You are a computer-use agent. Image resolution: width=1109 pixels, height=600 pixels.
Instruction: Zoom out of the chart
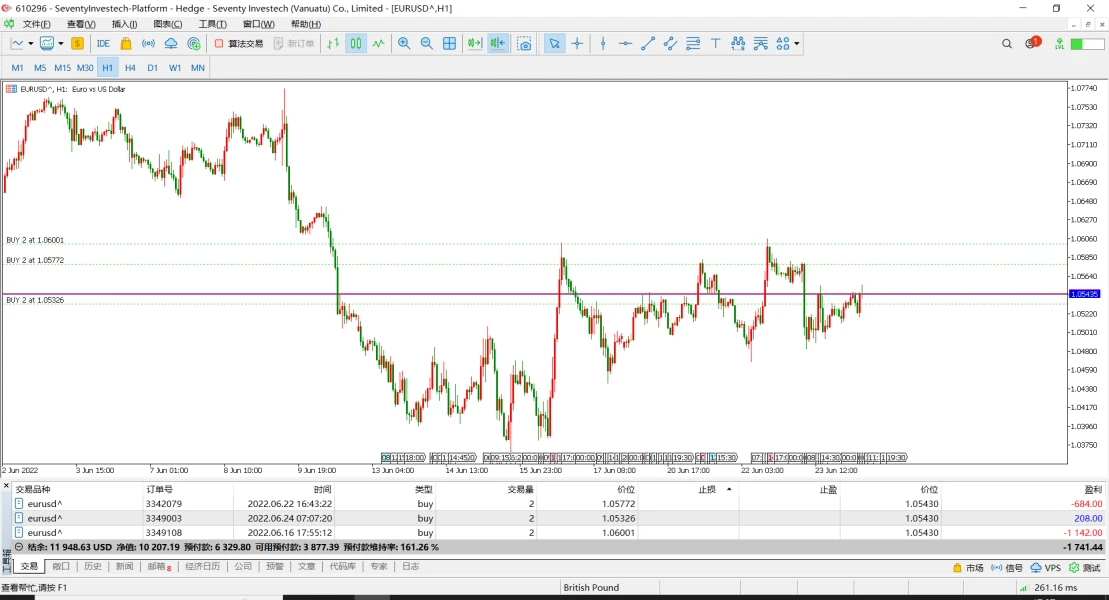point(427,43)
